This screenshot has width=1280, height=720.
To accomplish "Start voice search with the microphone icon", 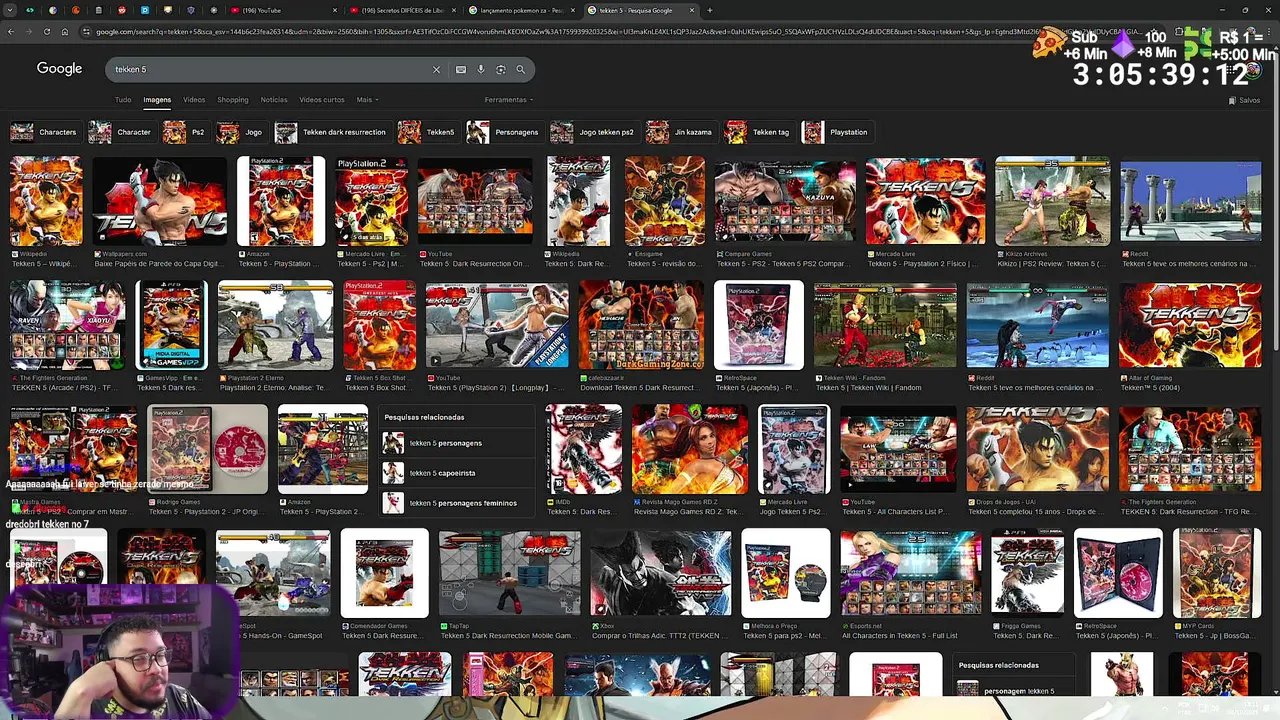I will point(480,69).
